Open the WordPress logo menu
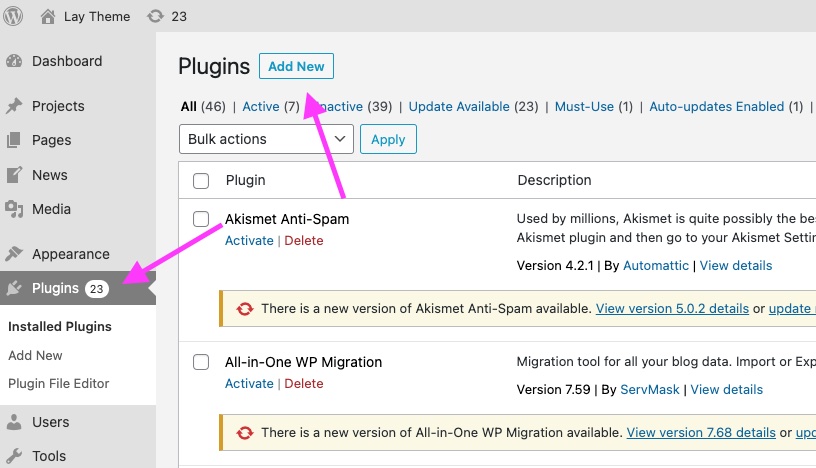The image size is (816, 468). [x=13, y=16]
